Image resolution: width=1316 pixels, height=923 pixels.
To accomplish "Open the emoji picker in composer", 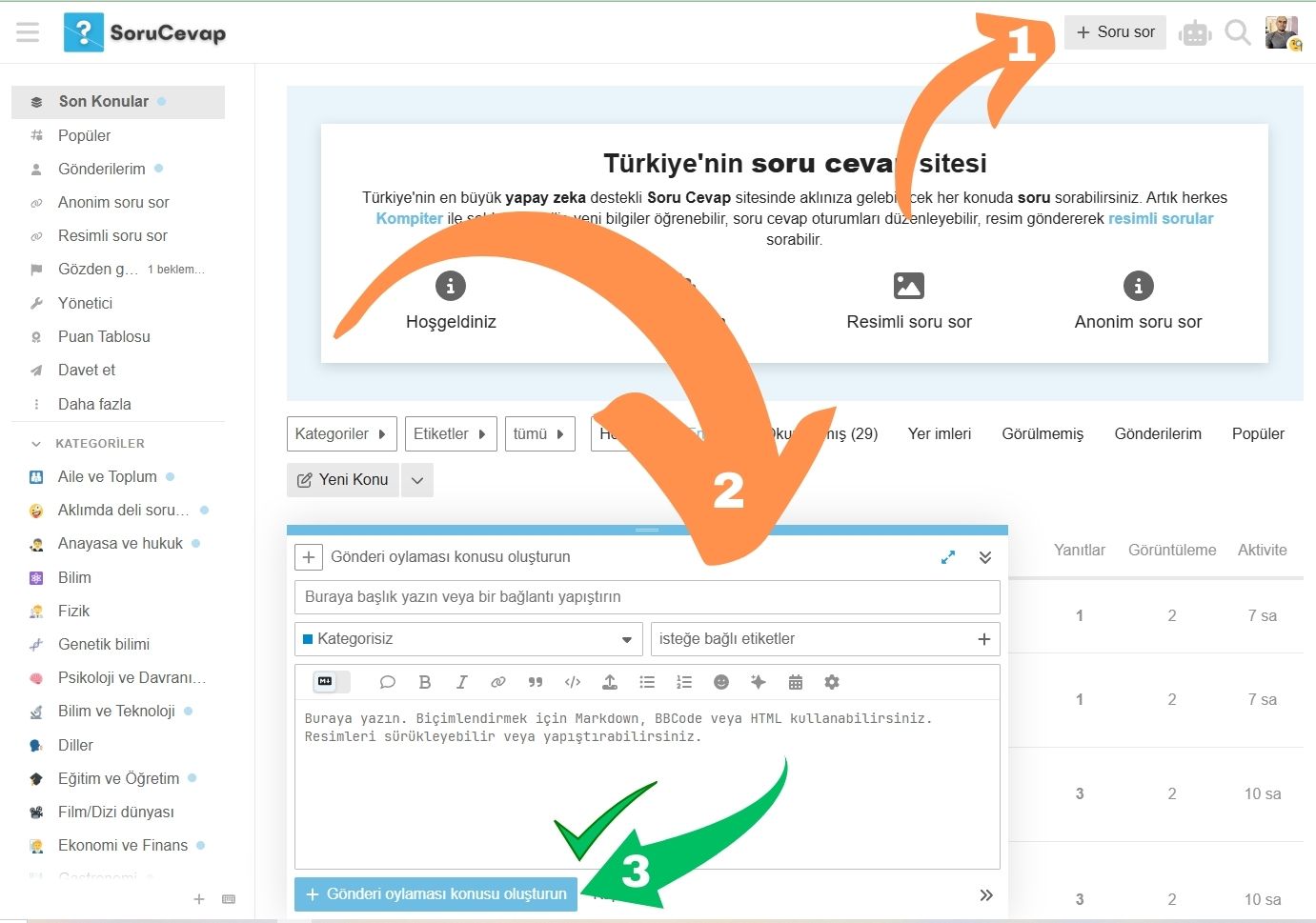I will click(x=721, y=682).
